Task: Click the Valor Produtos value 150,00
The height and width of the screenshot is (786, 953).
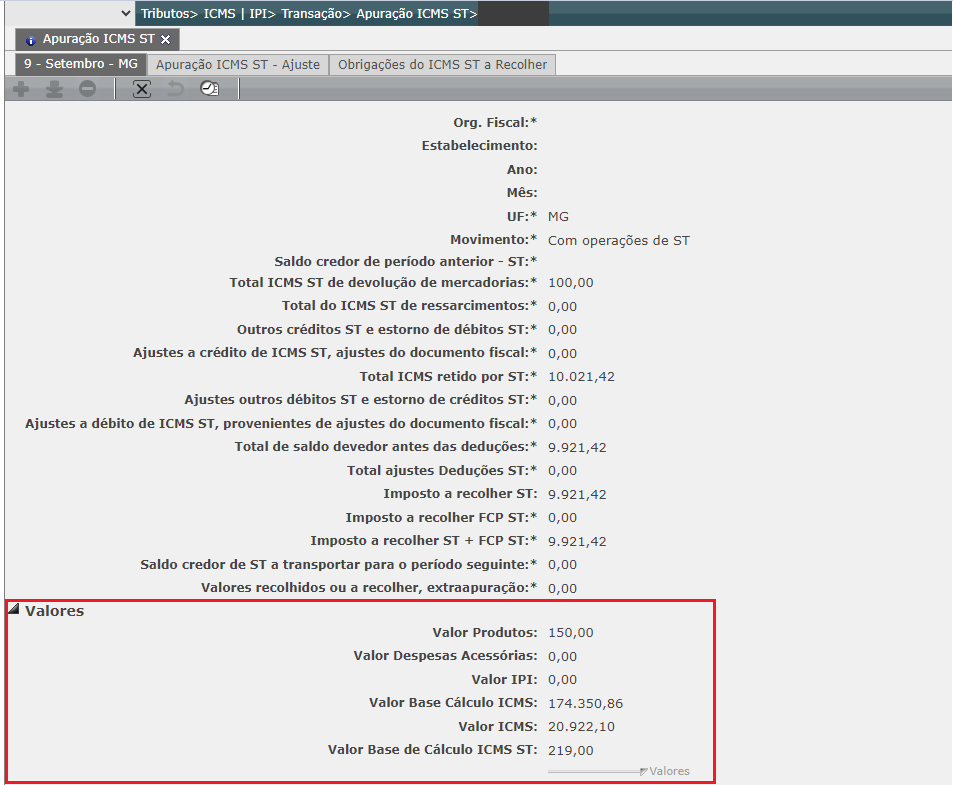Action: pos(570,633)
